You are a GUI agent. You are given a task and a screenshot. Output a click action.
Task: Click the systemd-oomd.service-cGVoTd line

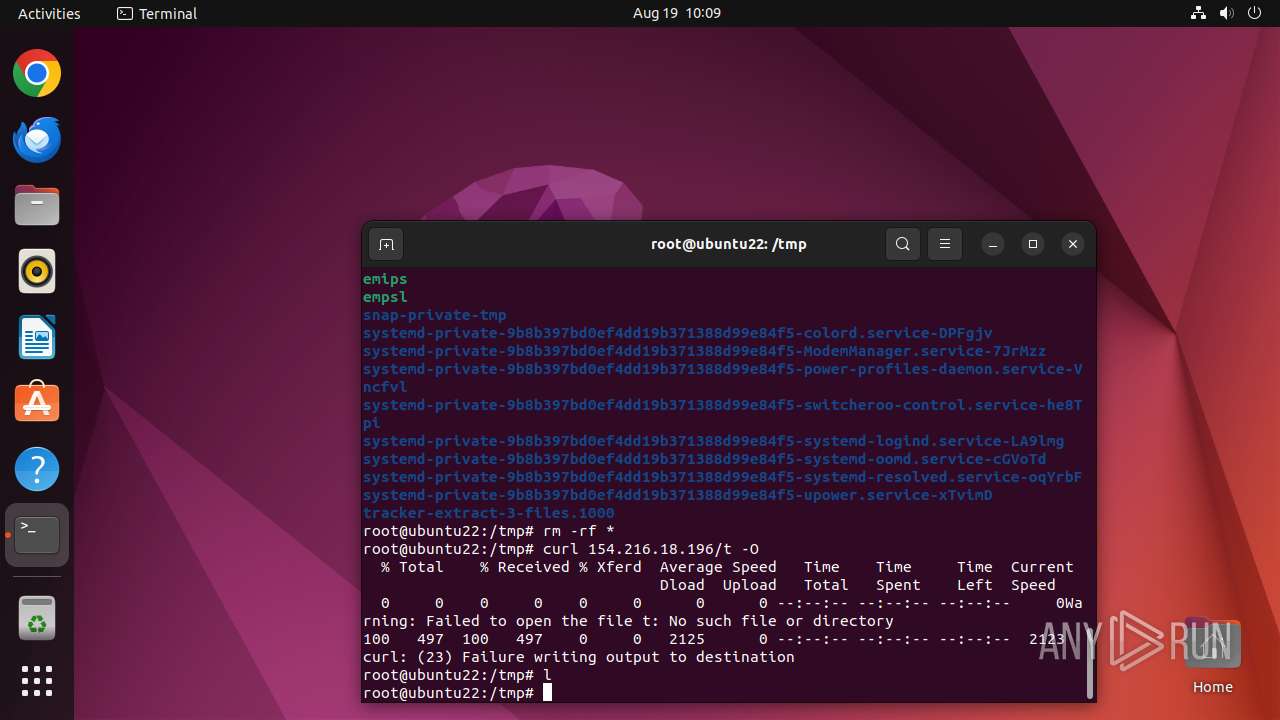coord(704,459)
